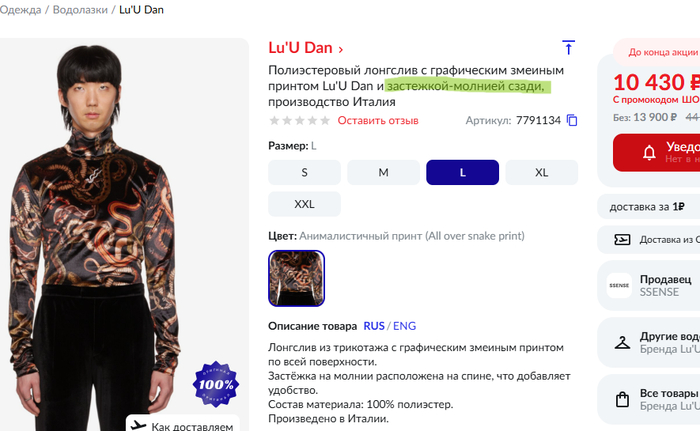Open the main product photo
This screenshot has width=700, height=431.
(x=124, y=234)
